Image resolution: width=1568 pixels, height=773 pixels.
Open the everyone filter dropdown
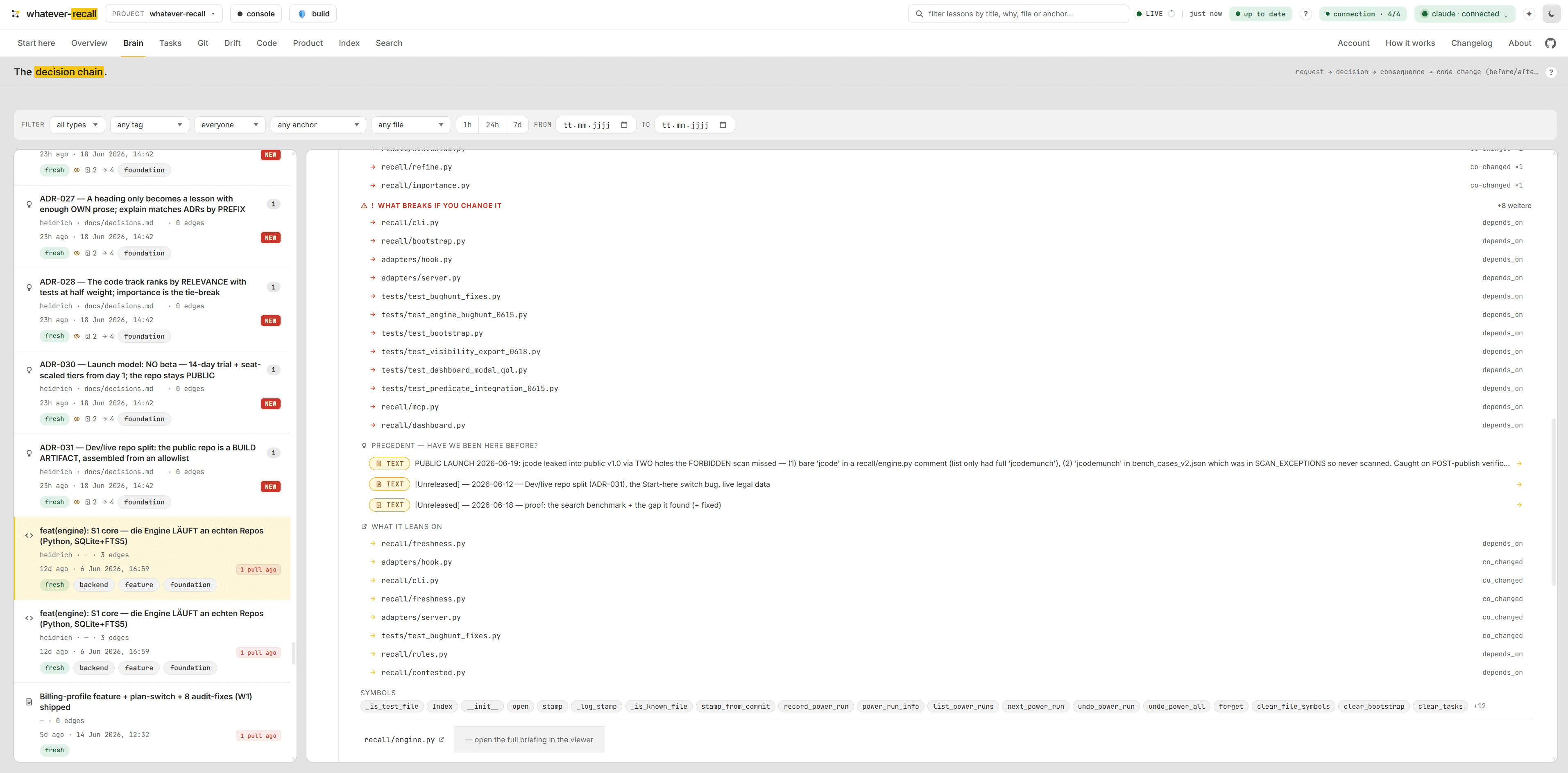point(230,125)
